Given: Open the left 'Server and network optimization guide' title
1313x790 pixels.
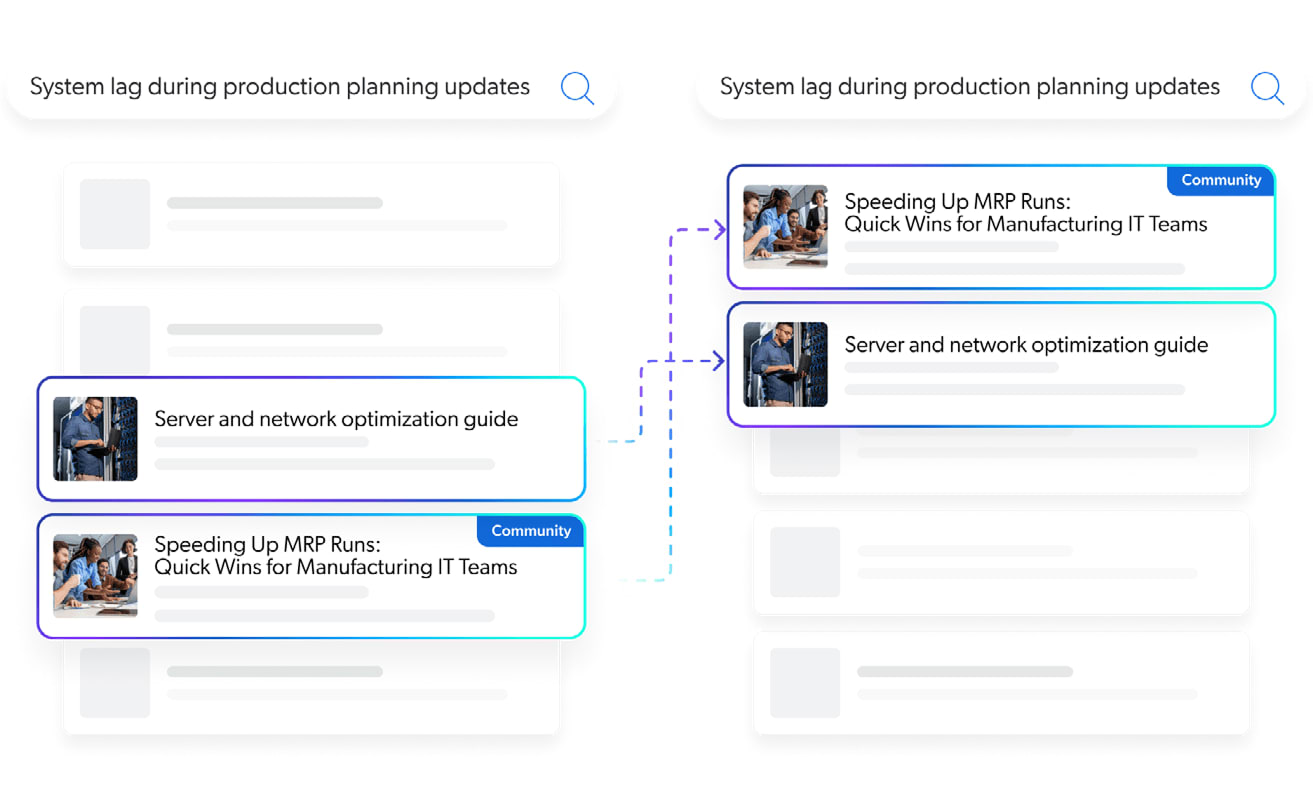Looking at the screenshot, I should pyautogui.click(x=336, y=419).
